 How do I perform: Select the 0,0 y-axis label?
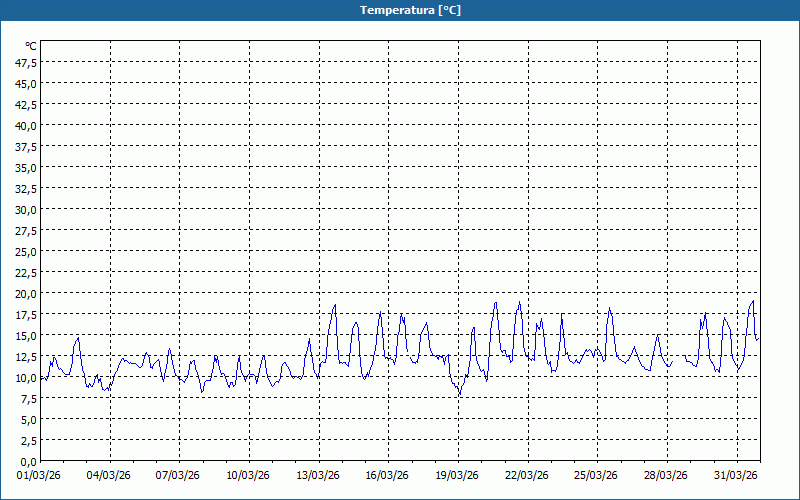pyautogui.click(x=29, y=462)
